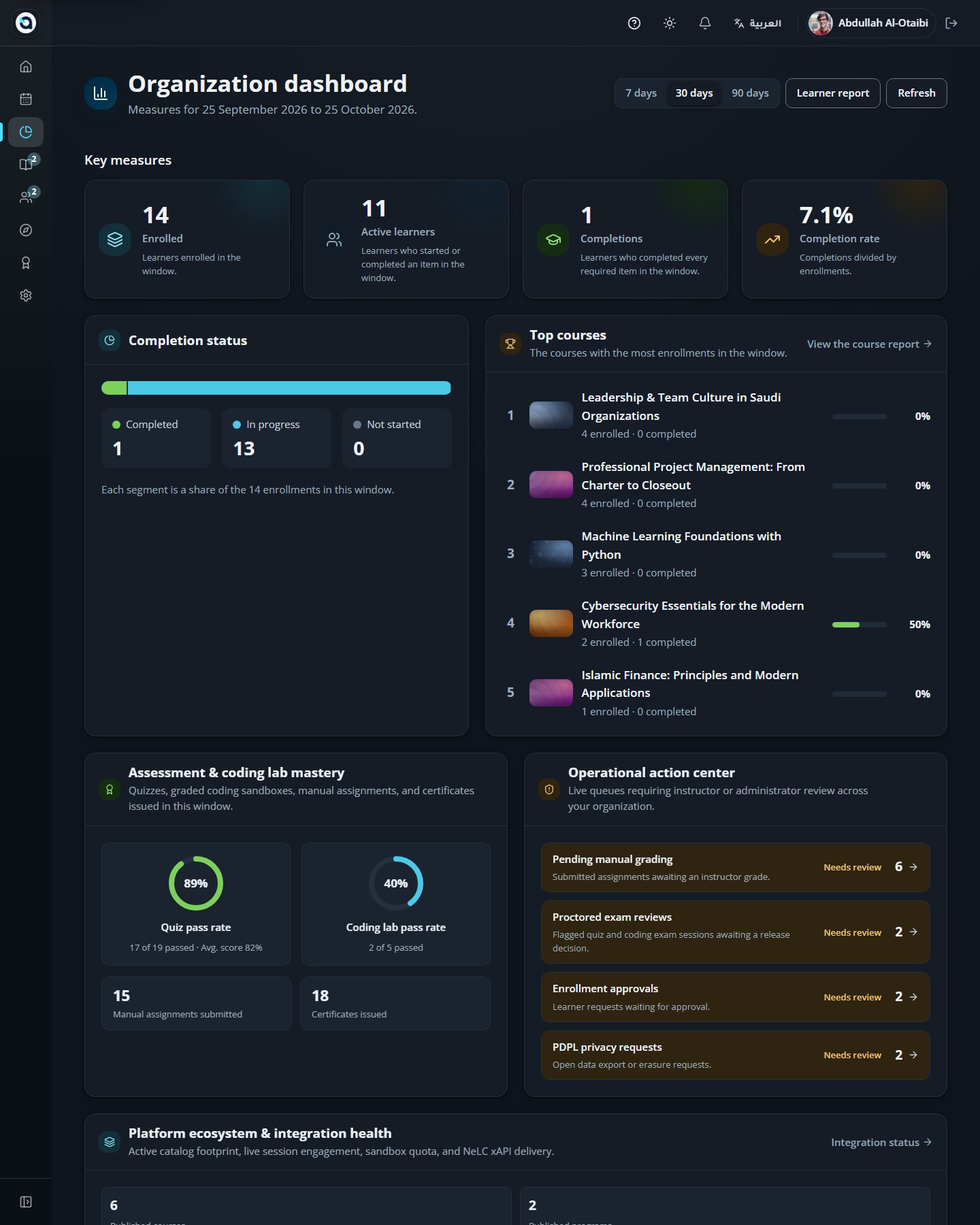Viewport: 980px width, 1225px height.
Task: Open the compass explore icon in sidebar
Action: coord(26,230)
